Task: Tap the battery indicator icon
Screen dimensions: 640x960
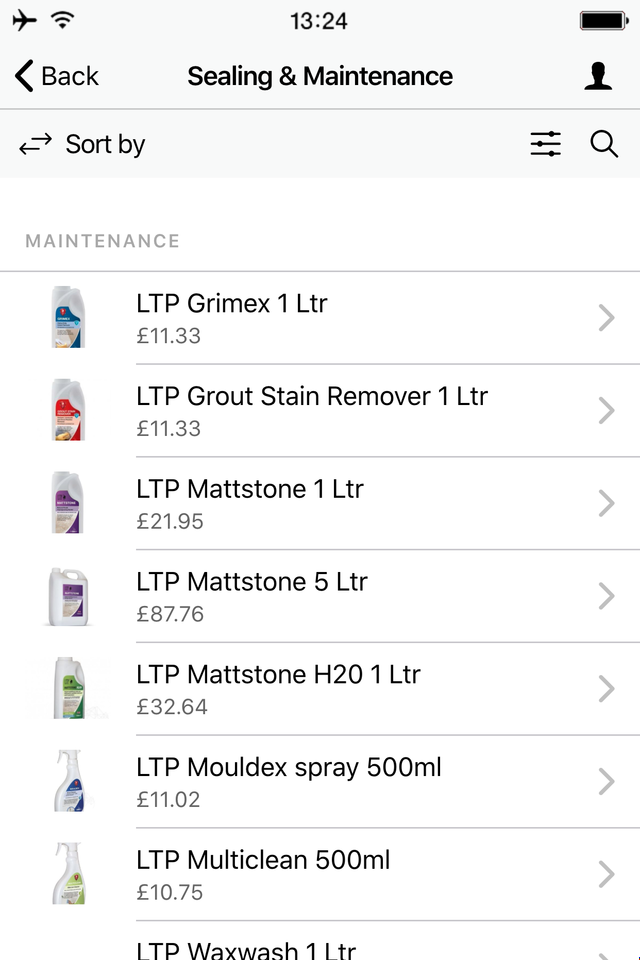Action: tap(604, 21)
